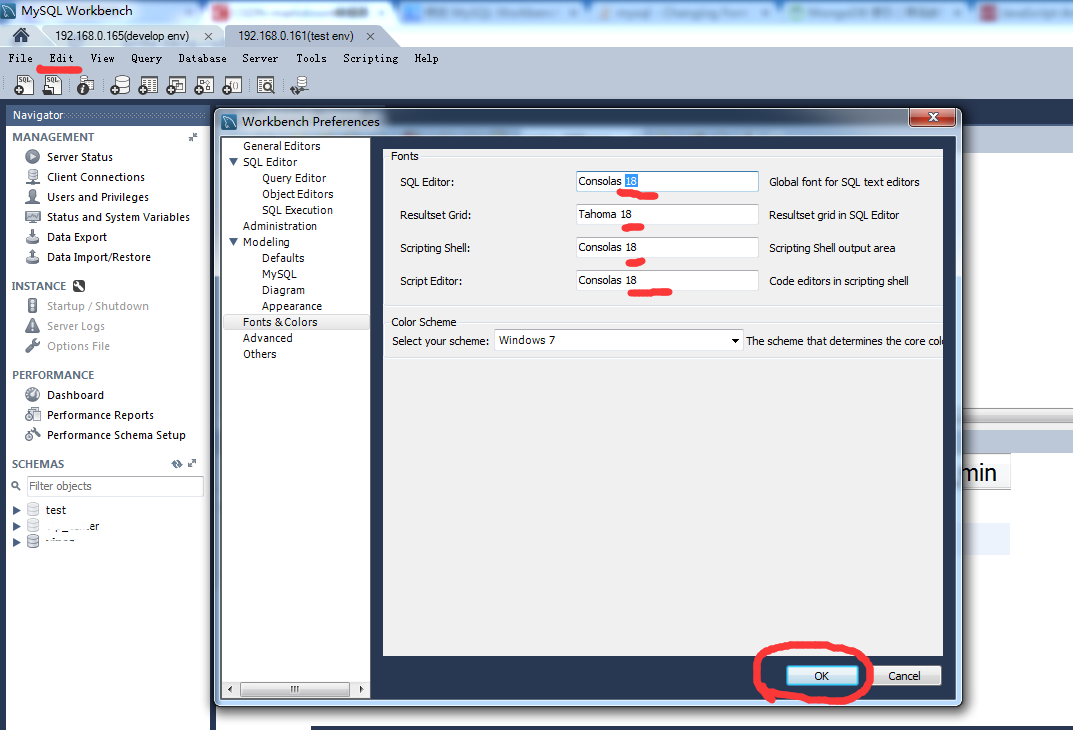
Task: Collapse the Modeling tree node
Action: point(233,242)
